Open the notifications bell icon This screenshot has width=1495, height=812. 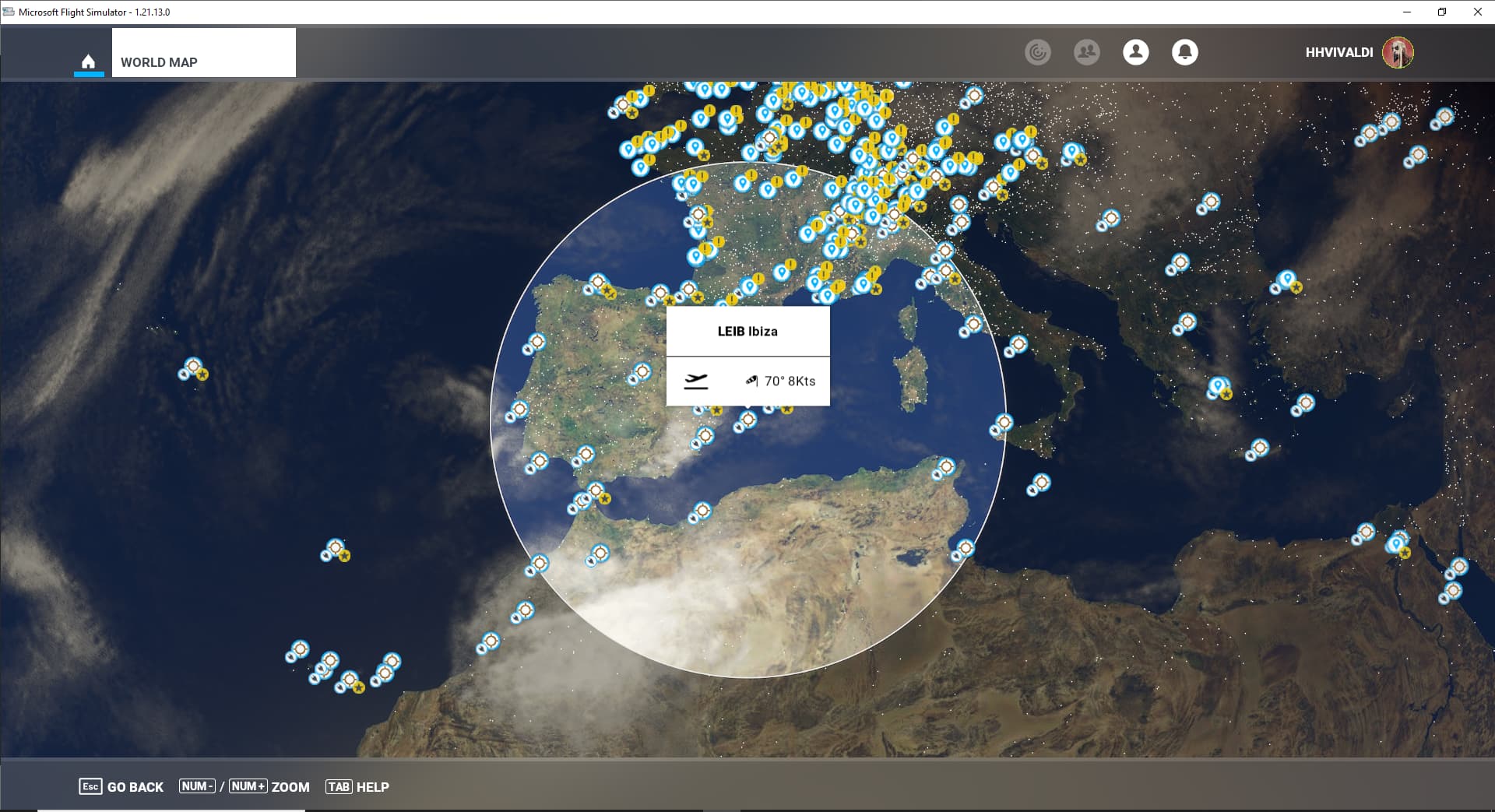pyautogui.click(x=1184, y=52)
